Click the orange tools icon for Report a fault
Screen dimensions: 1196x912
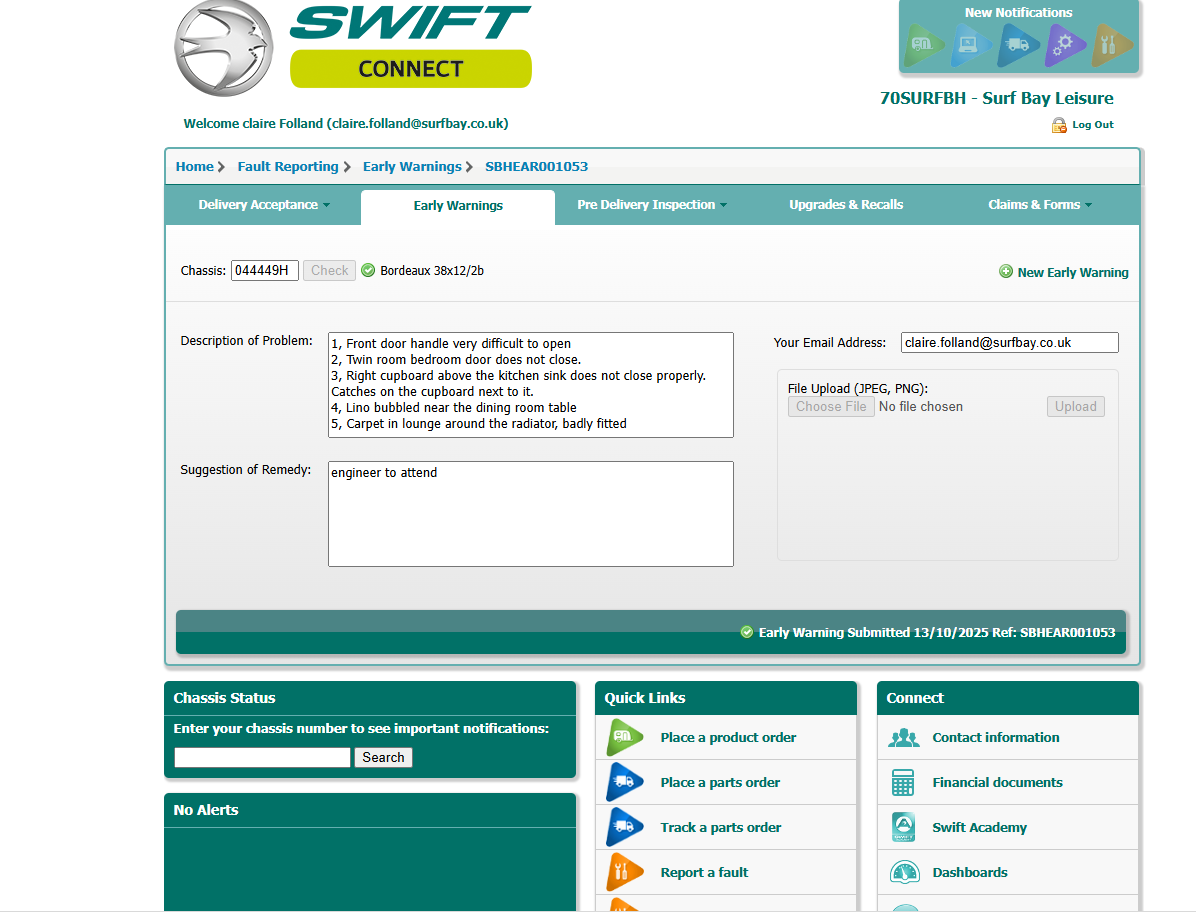625,872
